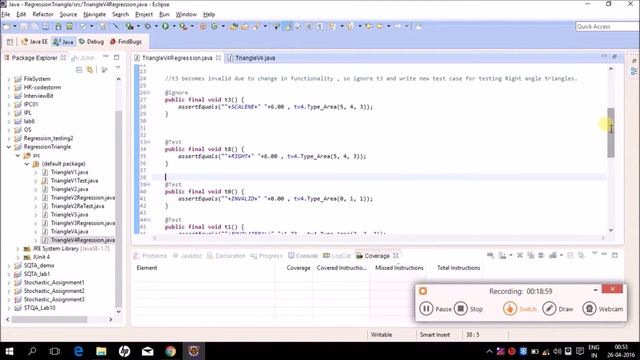Click the Open Type folder icon in toolbar
Image resolution: width=640 pixels, height=360 pixels.
click(x=234, y=27)
